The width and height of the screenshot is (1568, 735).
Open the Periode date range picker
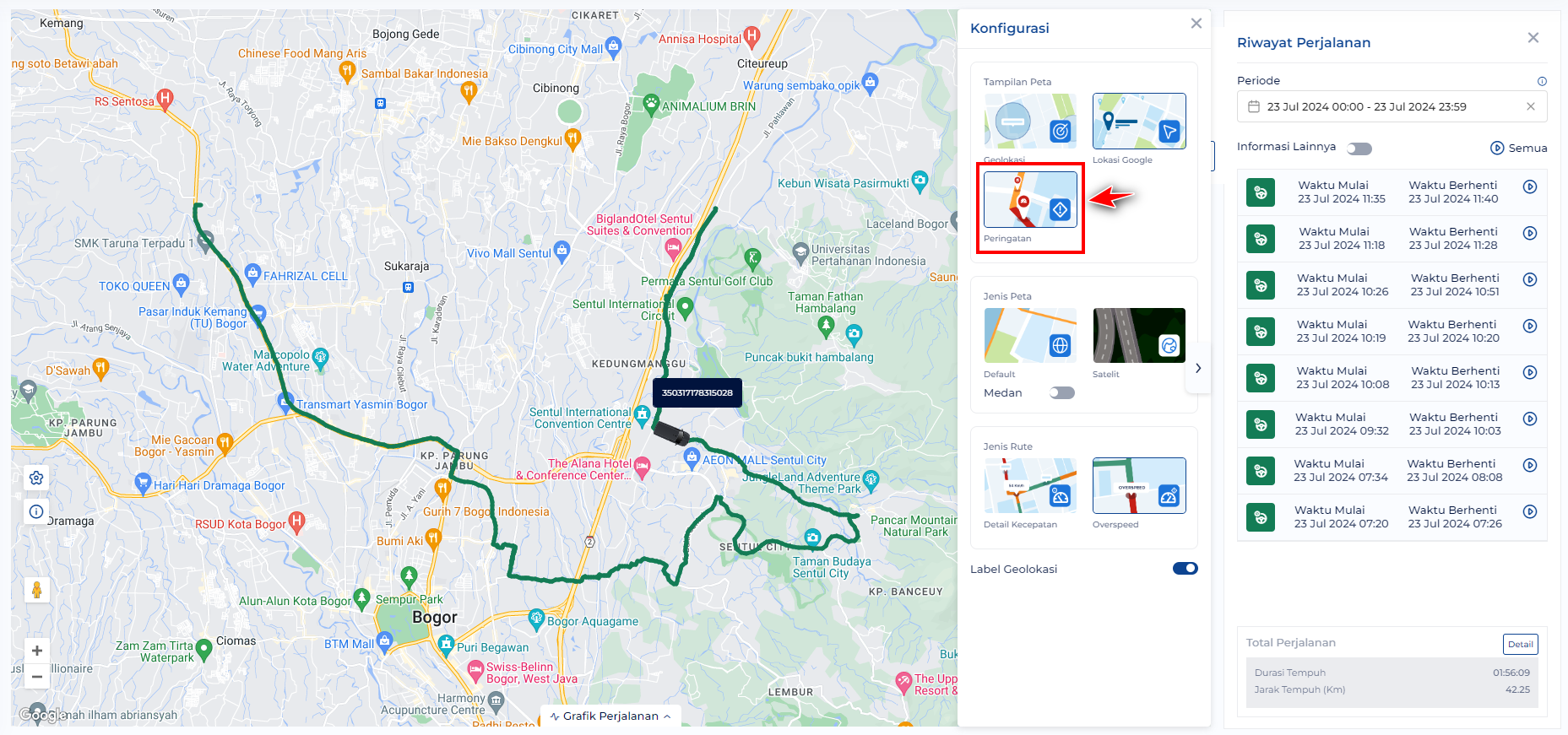tap(1392, 107)
